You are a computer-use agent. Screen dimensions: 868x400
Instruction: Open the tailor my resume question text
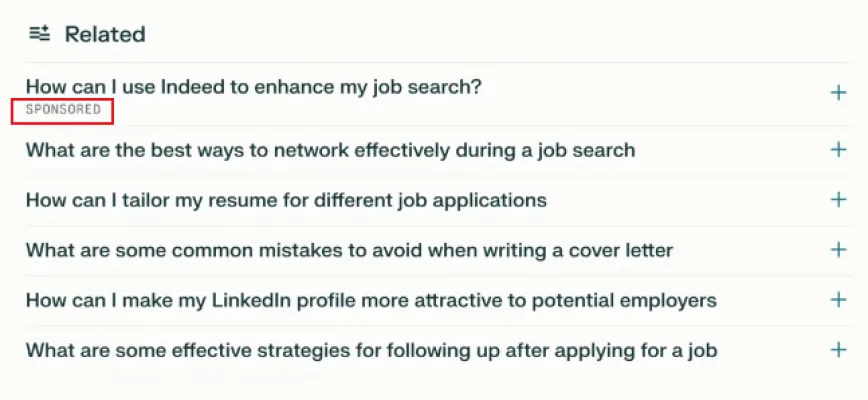286,200
